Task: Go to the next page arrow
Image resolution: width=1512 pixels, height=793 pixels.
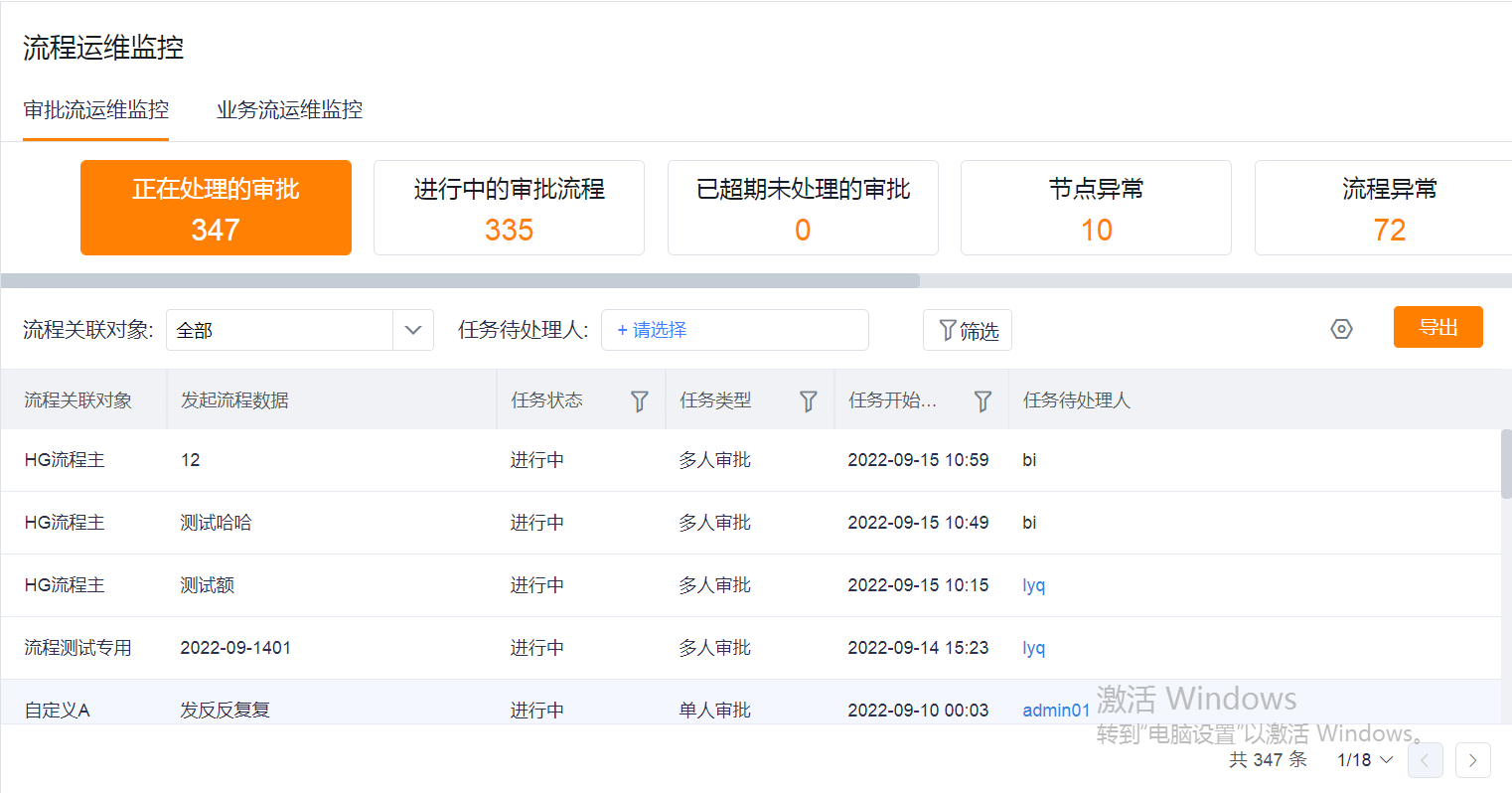Action: [1473, 760]
